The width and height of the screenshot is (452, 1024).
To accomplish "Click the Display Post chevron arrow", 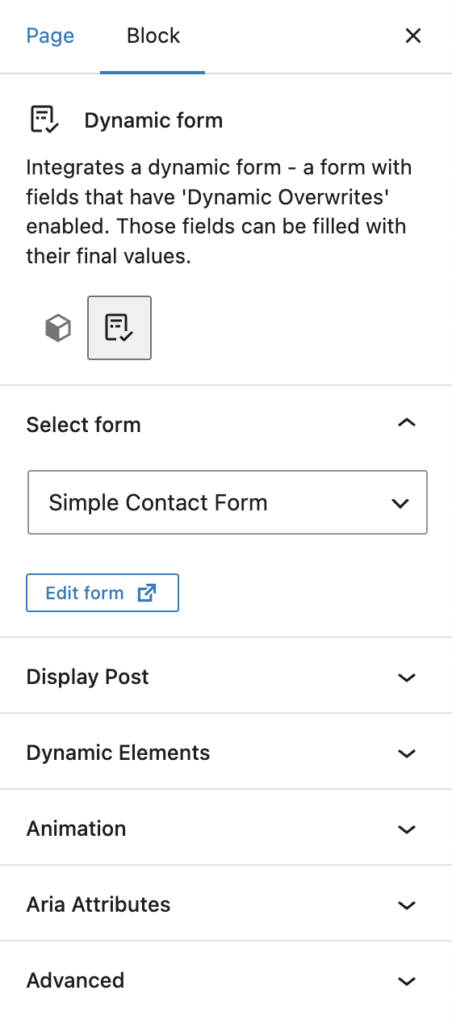I will pos(406,677).
